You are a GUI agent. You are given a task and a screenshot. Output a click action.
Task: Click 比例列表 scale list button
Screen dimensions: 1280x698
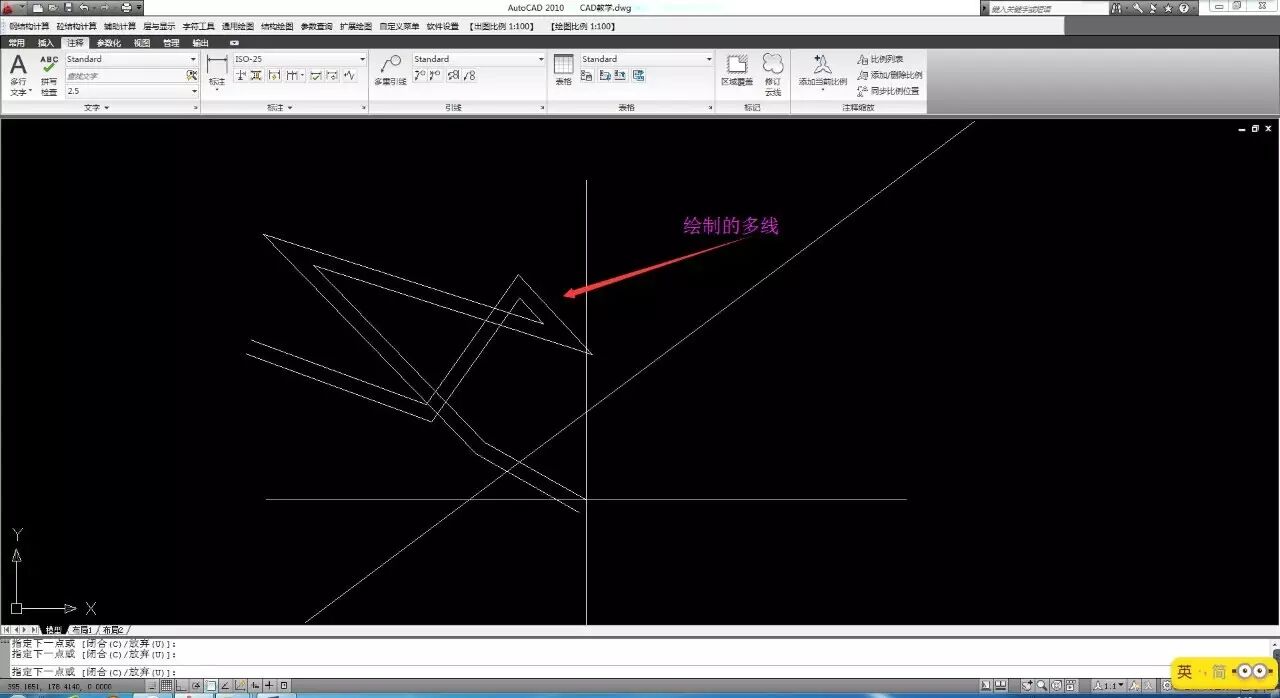880,59
